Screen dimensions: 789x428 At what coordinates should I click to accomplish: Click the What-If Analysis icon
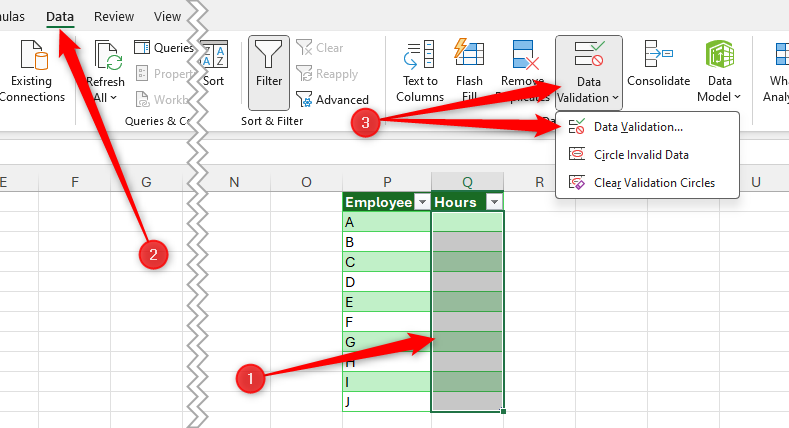pyautogui.click(x=781, y=54)
